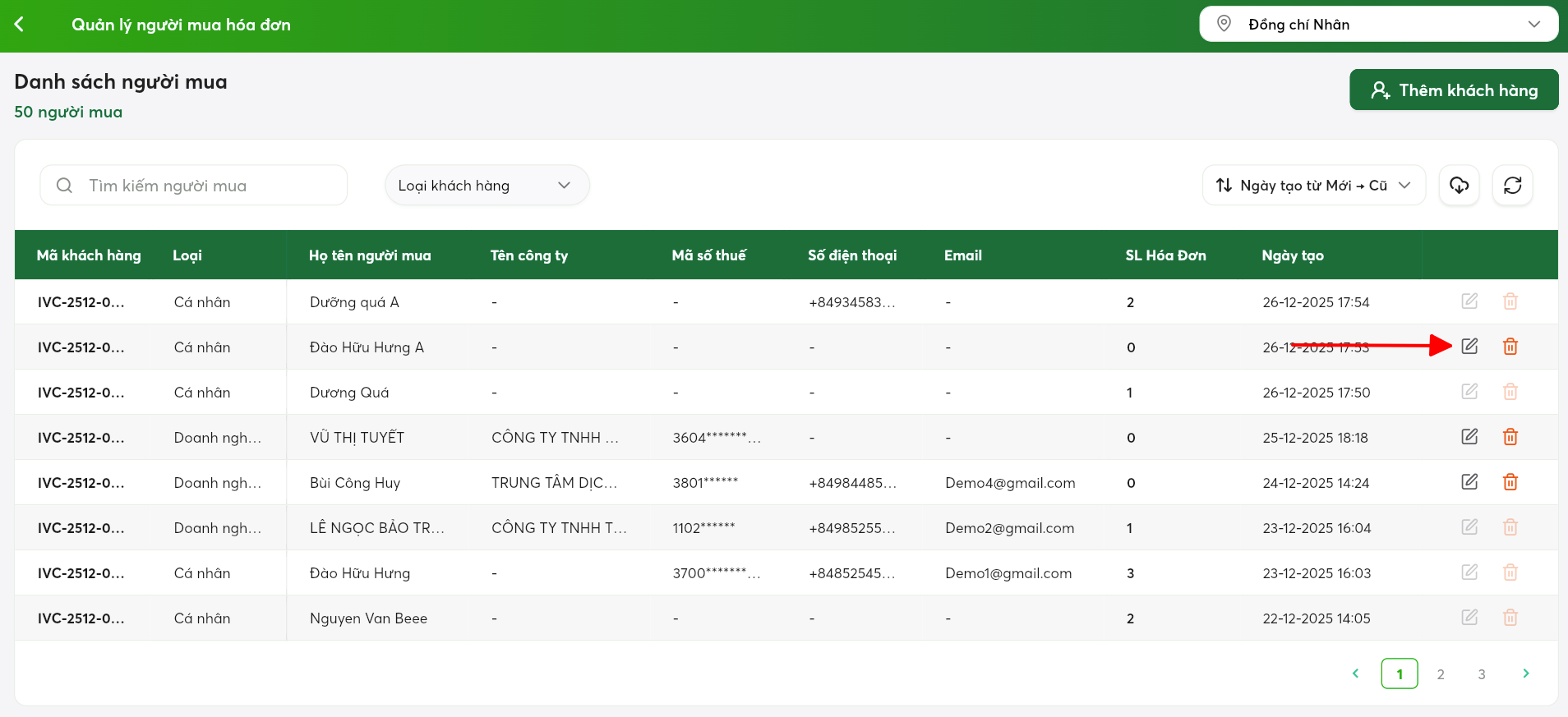This screenshot has width=1568, height=717.
Task: Click the Thêm khách hàng button
Action: [x=1453, y=90]
